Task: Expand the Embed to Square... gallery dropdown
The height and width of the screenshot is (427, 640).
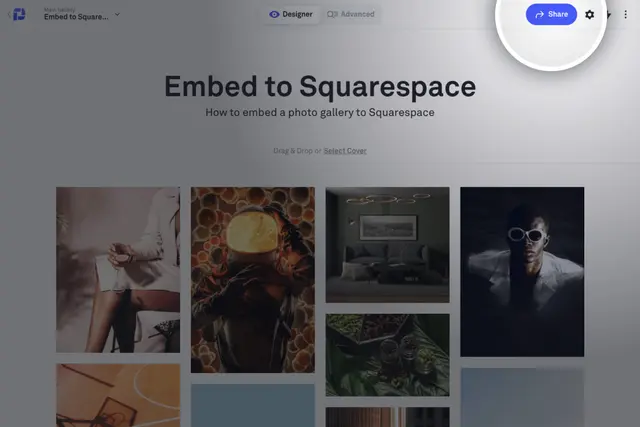Action: click(x=117, y=14)
